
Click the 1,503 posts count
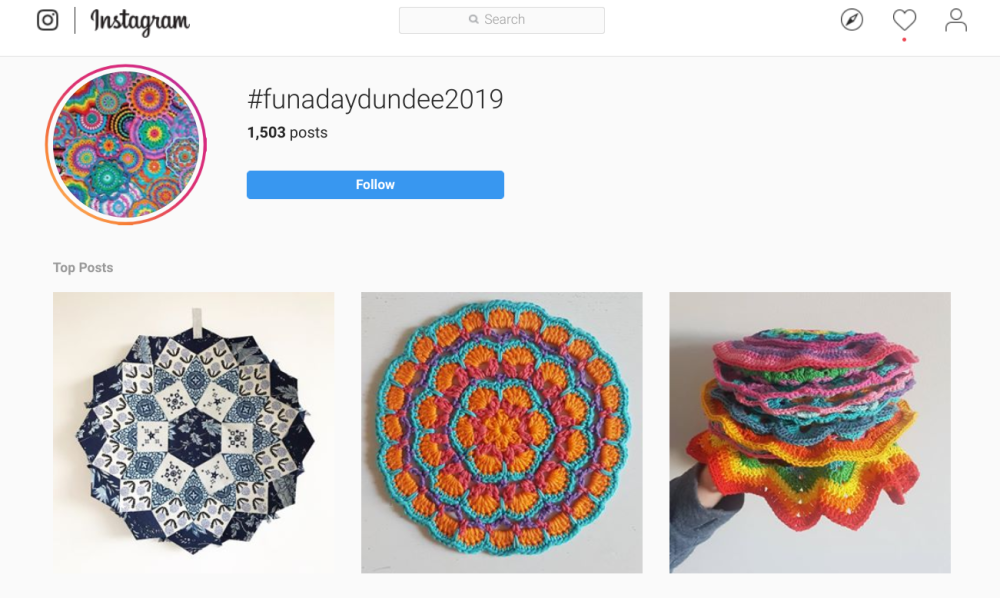coord(287,133)
